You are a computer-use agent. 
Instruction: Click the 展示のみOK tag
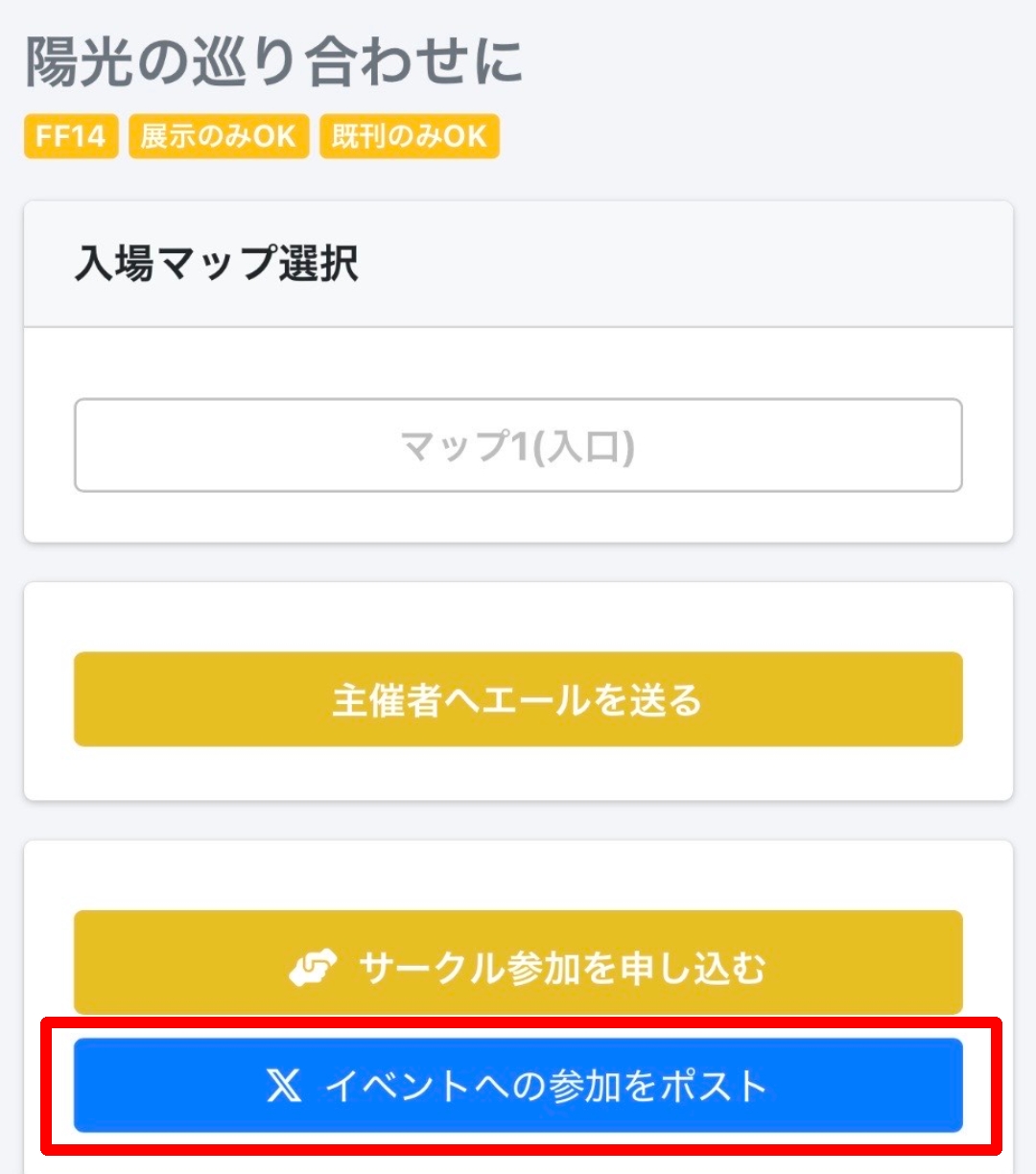coord(219,136)
